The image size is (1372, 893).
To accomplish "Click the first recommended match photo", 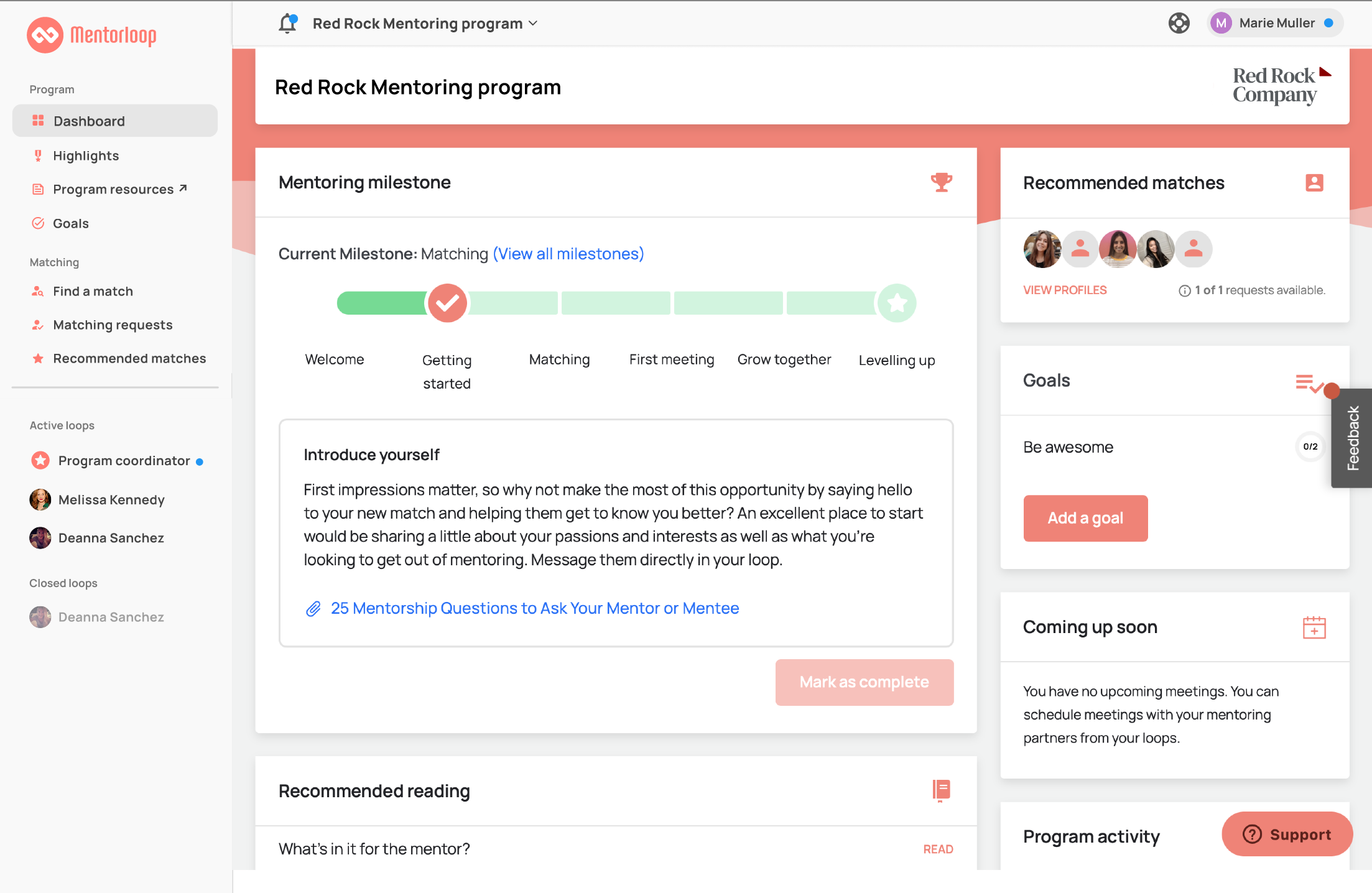I will 1042,249.
